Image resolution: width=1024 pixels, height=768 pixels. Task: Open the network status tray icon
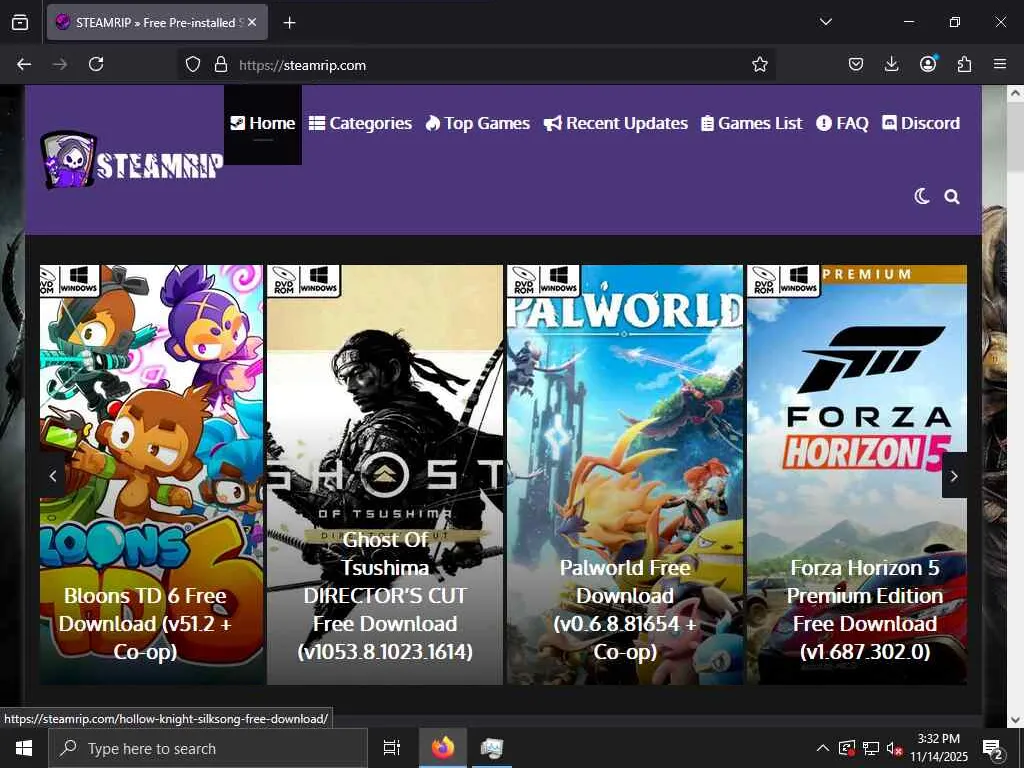[871, 748]
